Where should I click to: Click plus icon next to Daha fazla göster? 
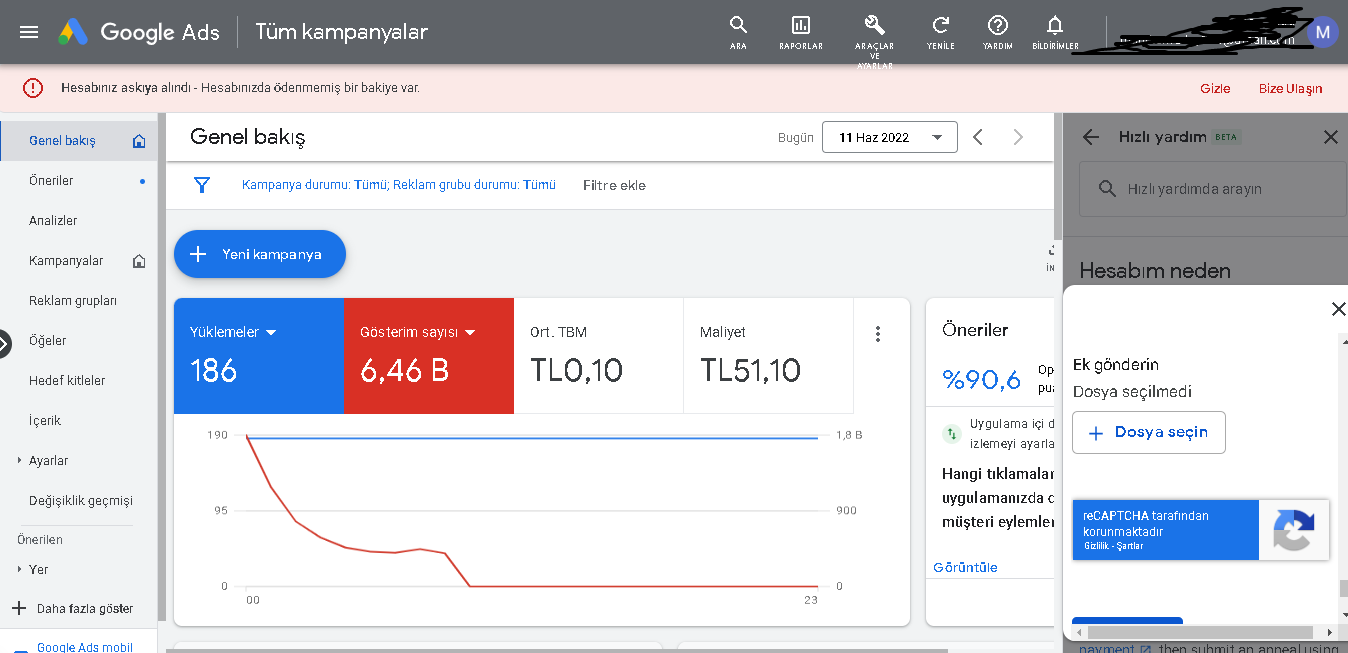click(x=18, y=608)
